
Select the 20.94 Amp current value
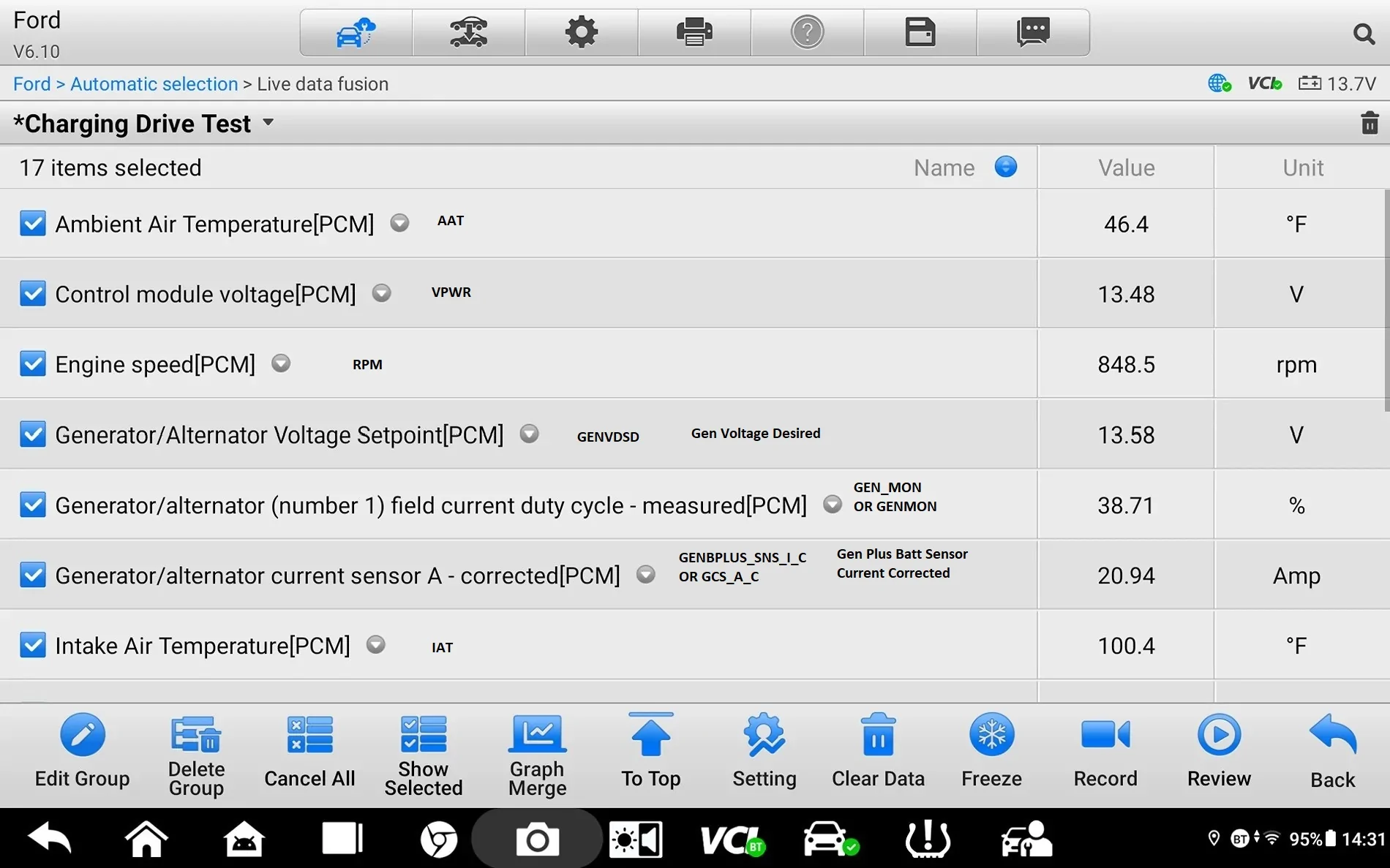click(1126, 575)
